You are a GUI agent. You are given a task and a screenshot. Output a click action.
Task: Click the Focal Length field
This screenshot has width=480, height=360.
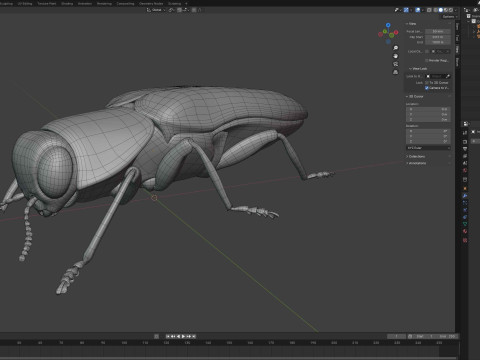point(438,31)
